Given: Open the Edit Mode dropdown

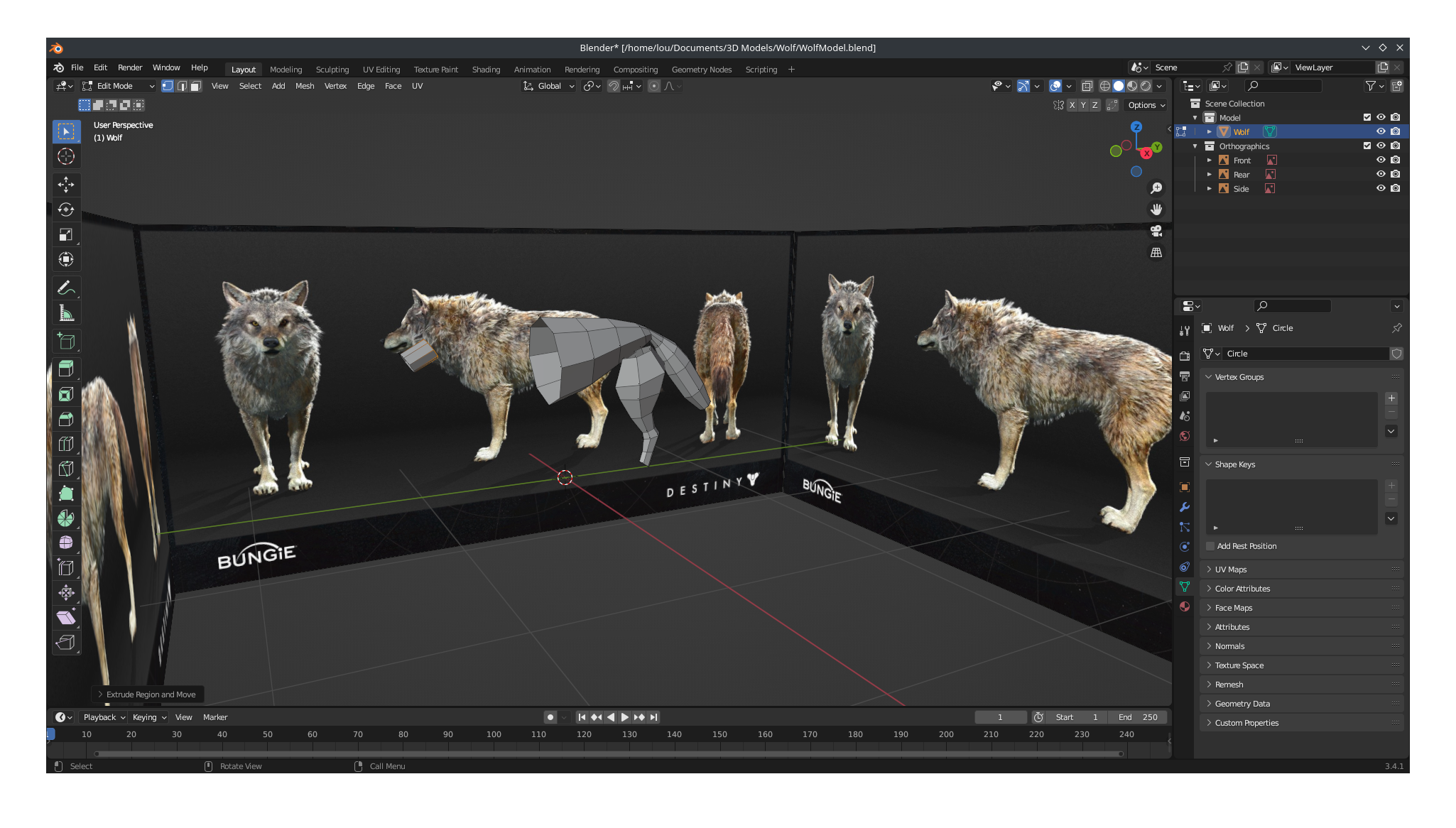Looking at the screenshot, I should (118, 86).
